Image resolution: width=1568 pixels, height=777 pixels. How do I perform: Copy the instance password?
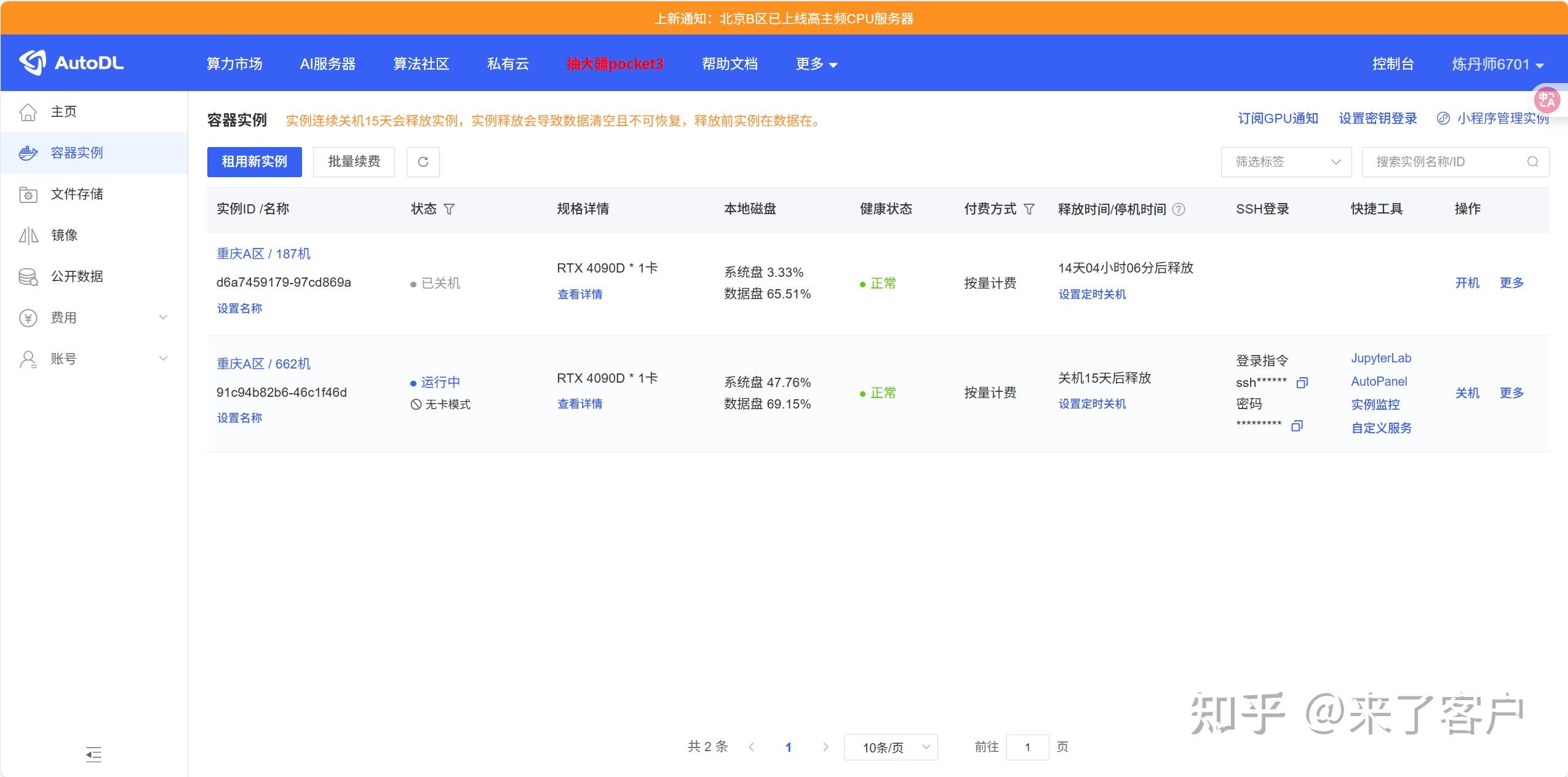[1296, 426]
